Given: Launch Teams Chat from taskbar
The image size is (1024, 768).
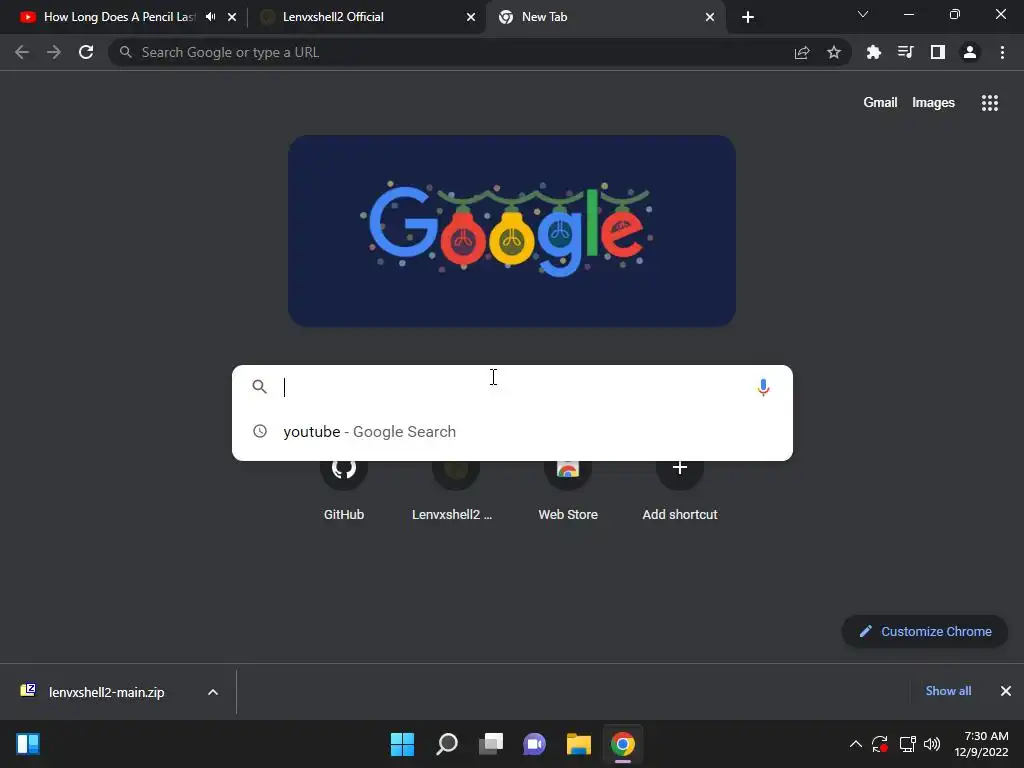Looking at the screenshot, I should [x=534, y=744].
